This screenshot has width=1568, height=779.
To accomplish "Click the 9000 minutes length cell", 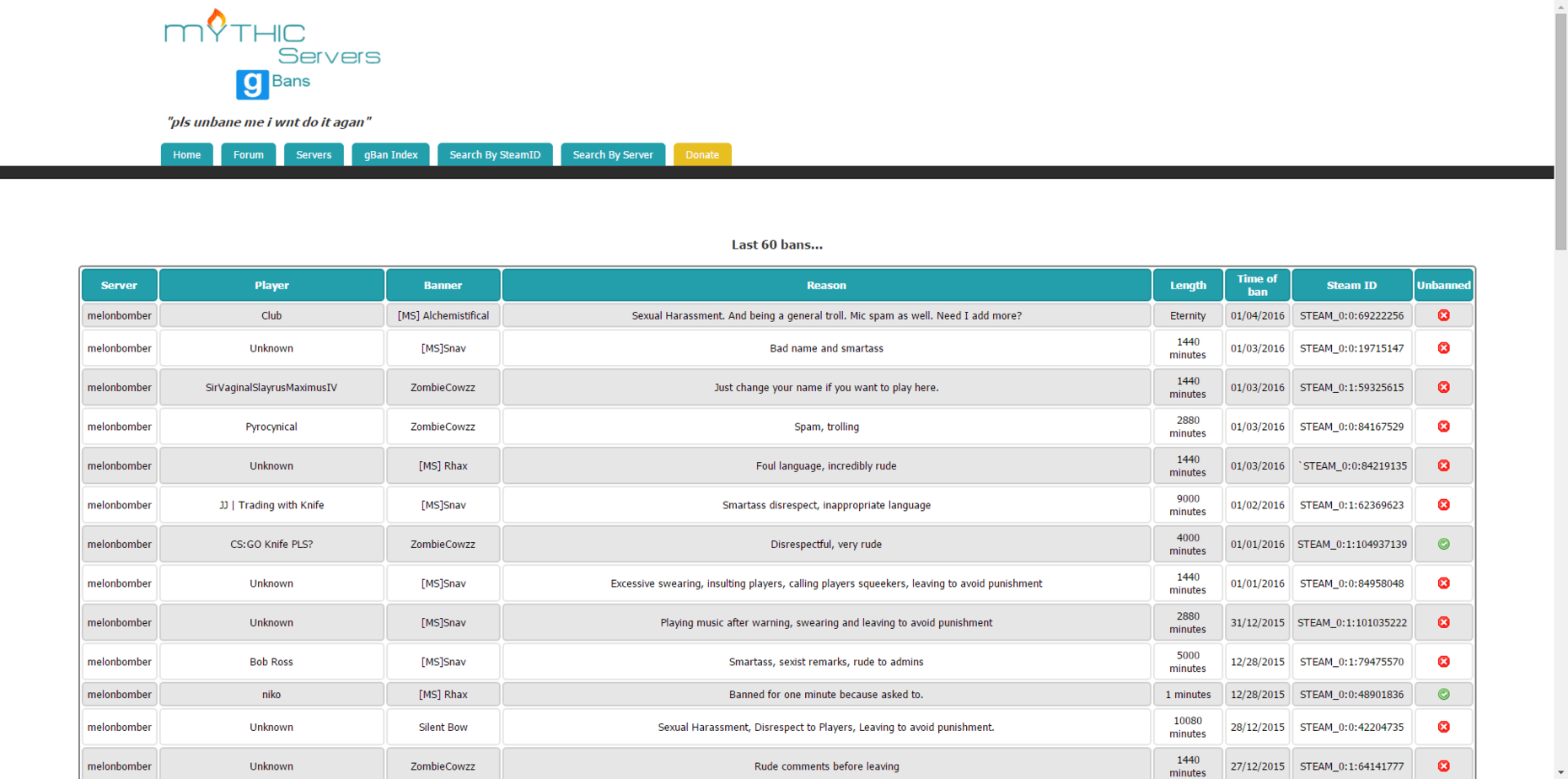I will 1188,505.
